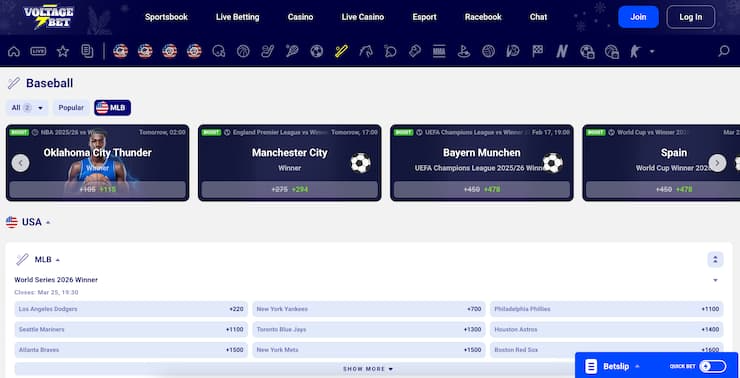740x378 pixels.
Task: Bet Atlanta Braves +1500
Action: coord(131,350)
